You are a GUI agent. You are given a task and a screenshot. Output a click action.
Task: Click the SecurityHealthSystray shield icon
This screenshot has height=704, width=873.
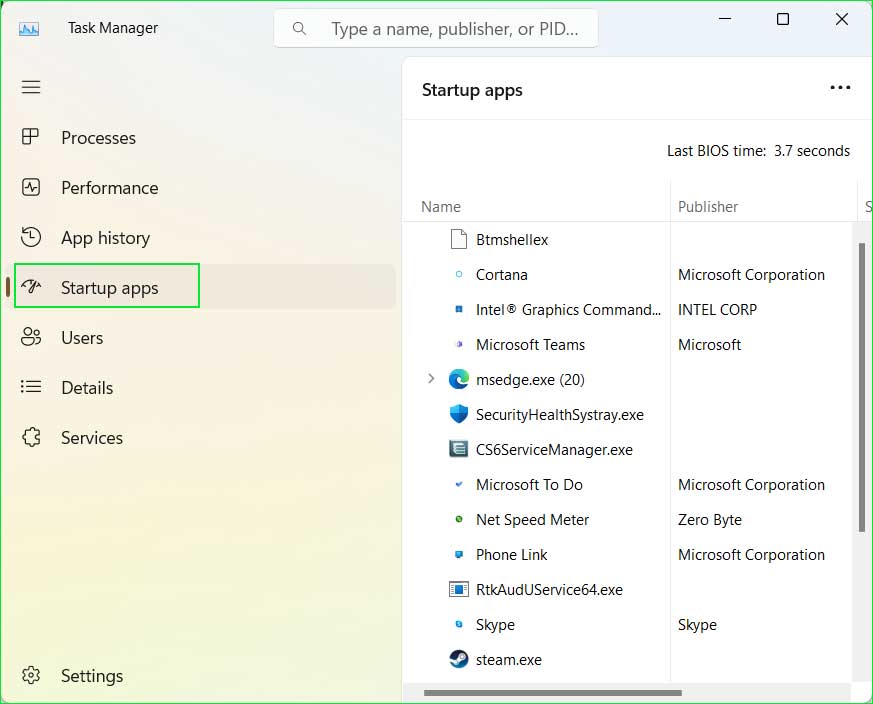pos(458,414)
